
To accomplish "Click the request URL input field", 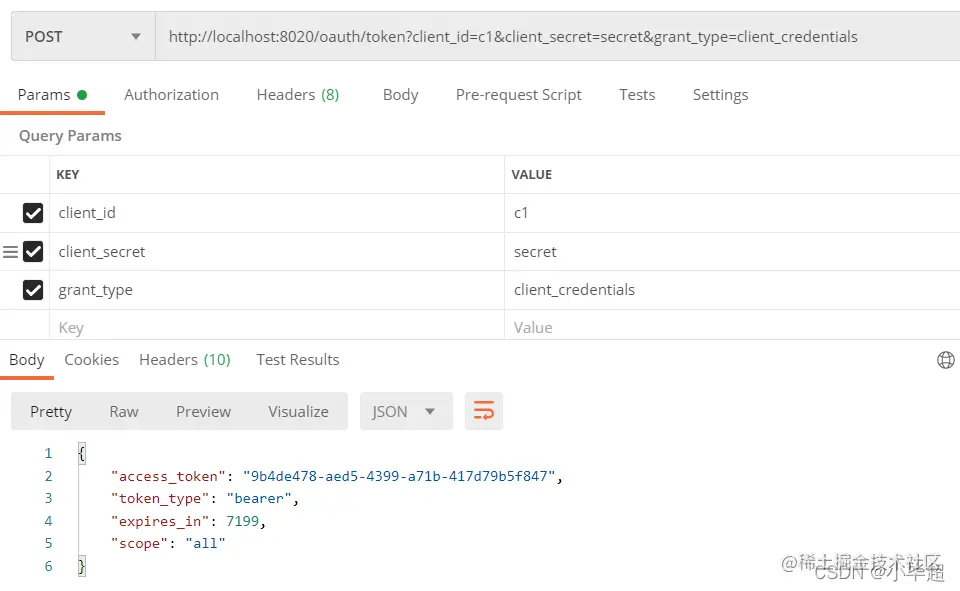I will 558,37.
